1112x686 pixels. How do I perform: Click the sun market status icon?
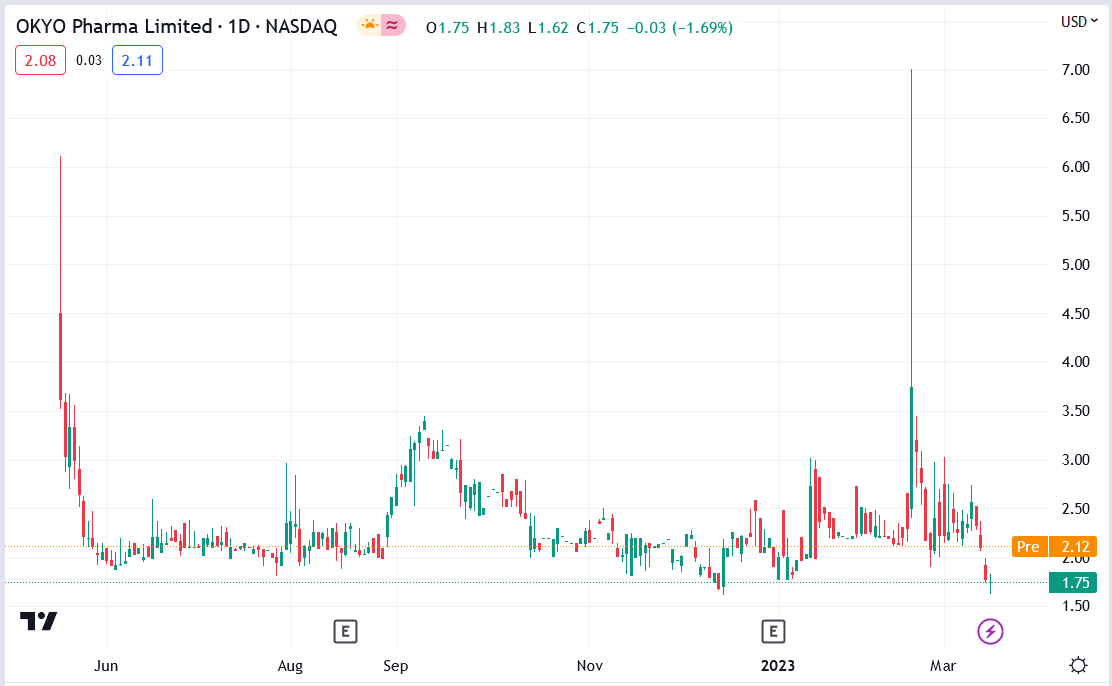pyautogui.click(x=369, y=26)
